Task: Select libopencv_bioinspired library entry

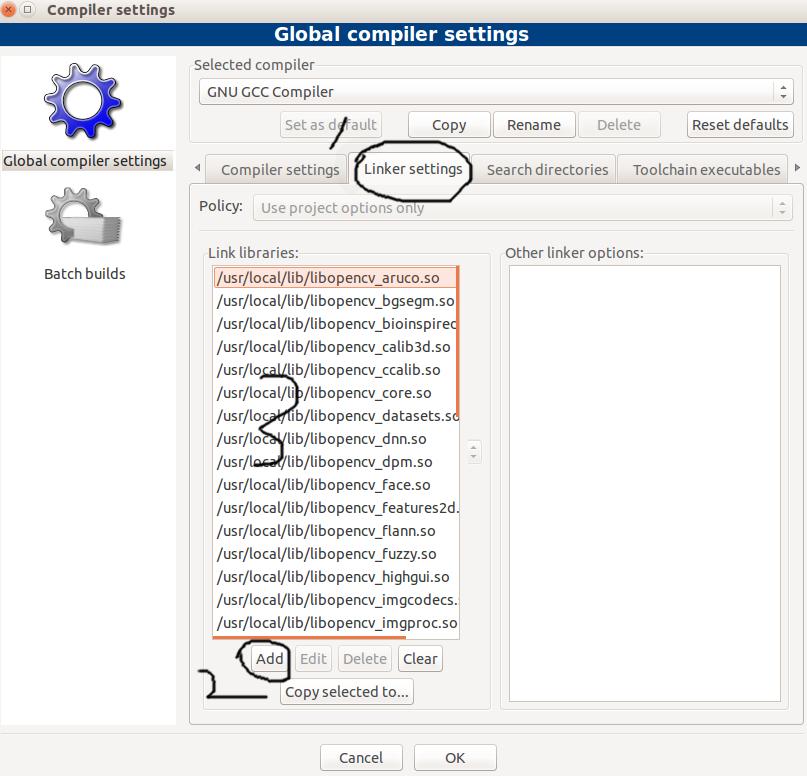Action: [x=336, y=324]
